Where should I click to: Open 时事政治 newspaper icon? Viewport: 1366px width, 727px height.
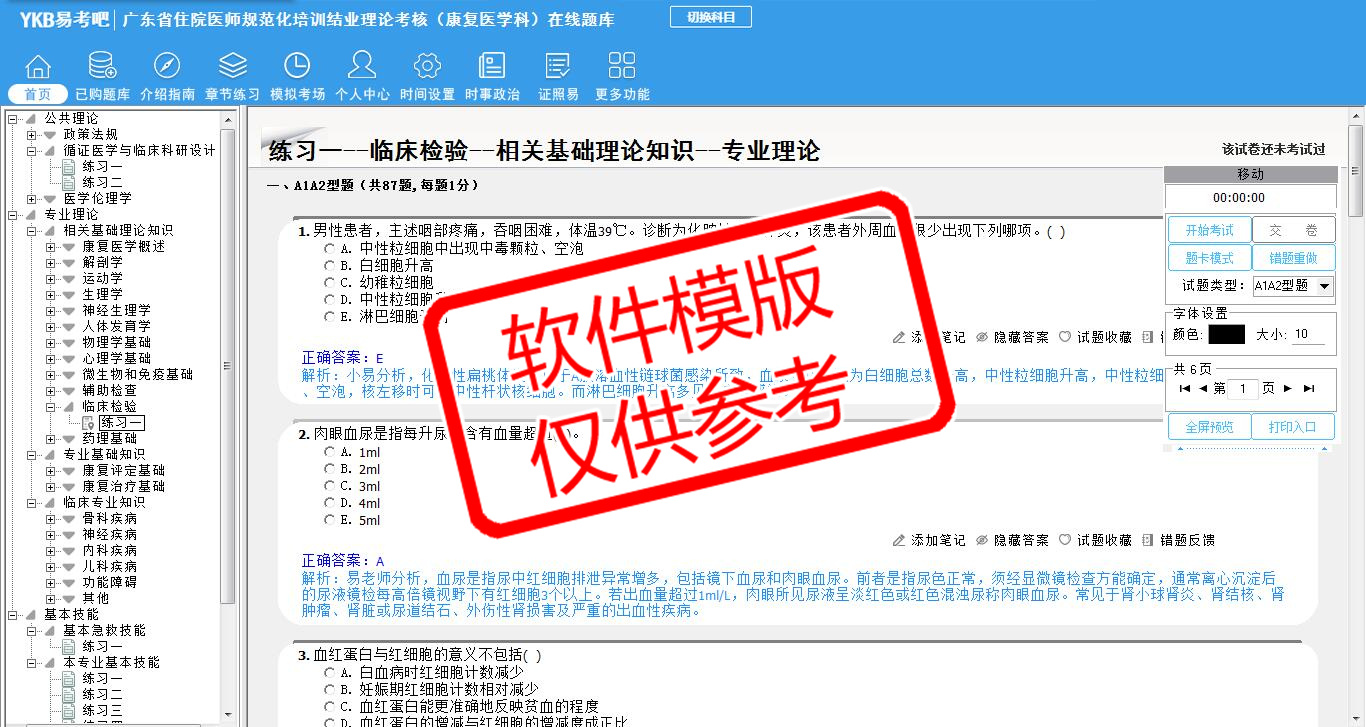coord(492,67)
